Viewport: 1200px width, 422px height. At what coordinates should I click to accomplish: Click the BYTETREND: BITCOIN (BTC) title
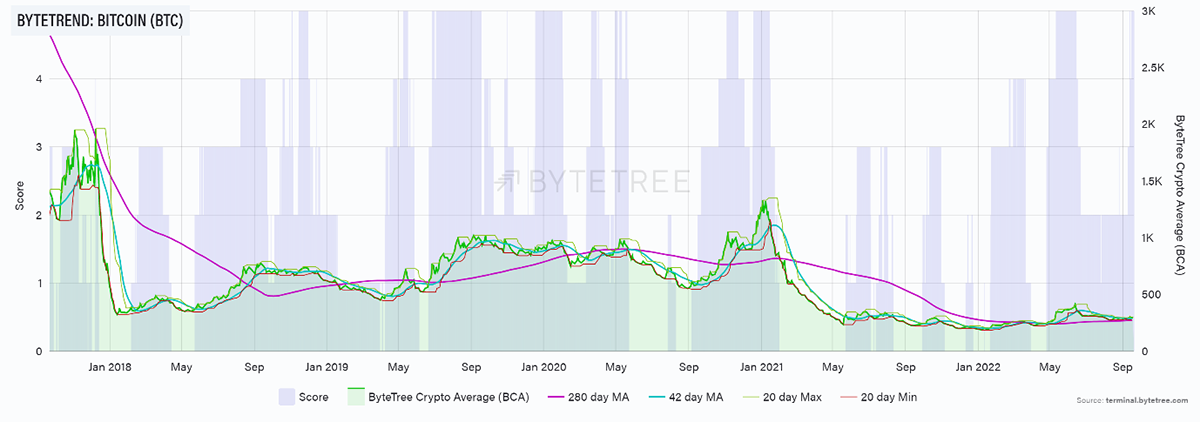click(100, 20)
